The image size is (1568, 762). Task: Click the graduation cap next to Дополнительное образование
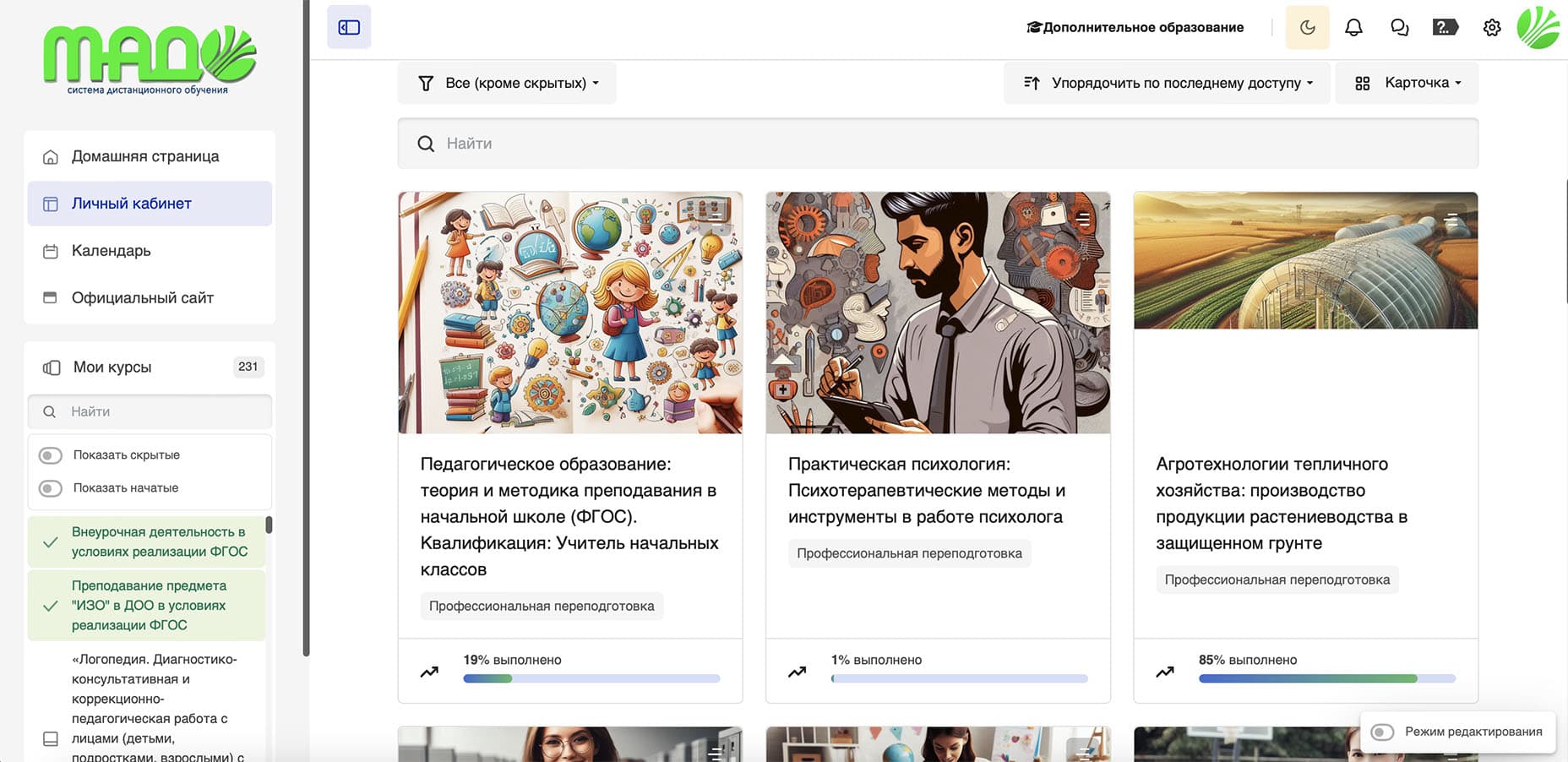tap(1034, 27)
